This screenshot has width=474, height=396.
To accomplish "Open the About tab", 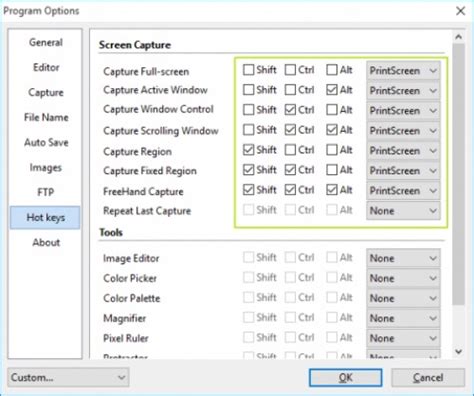I will point(46,242).
